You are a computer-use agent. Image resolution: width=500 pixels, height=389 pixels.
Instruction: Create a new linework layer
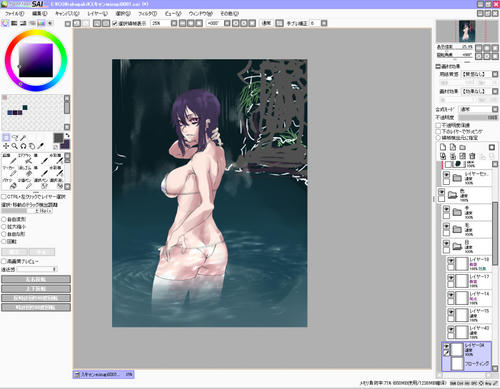click(x=453, y=147)
